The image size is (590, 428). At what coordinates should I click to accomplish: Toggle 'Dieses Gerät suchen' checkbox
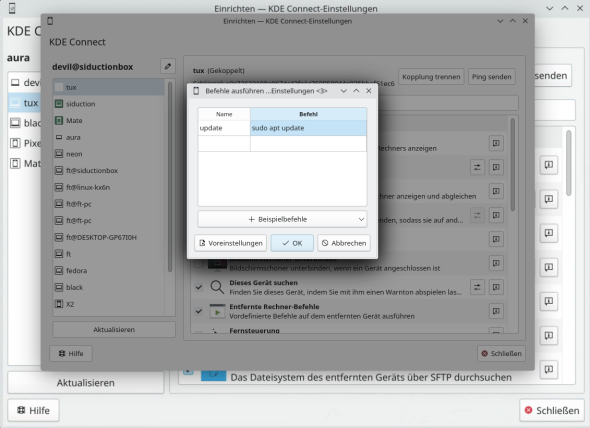point(199,288)
